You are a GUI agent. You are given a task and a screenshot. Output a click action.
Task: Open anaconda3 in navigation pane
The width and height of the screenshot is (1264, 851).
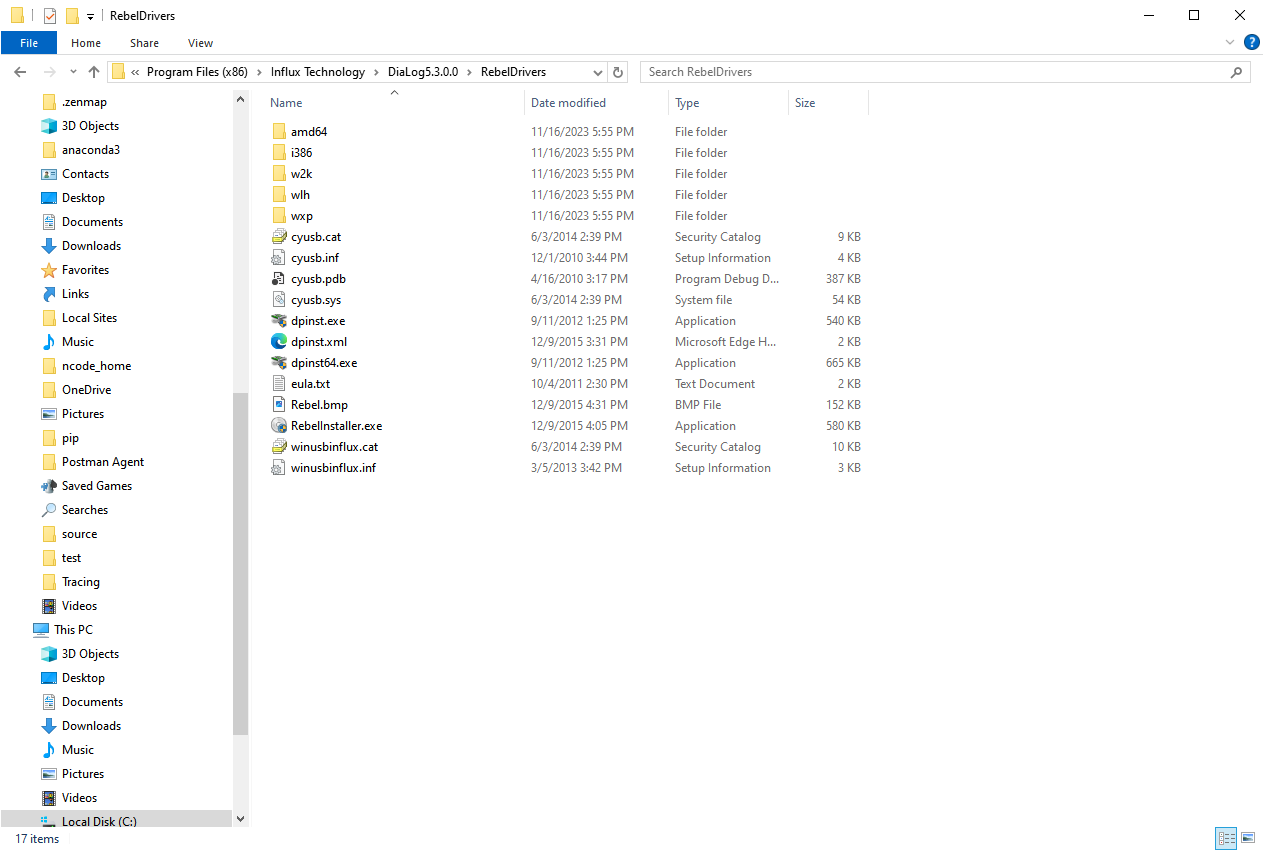click(x=91, y=150)
